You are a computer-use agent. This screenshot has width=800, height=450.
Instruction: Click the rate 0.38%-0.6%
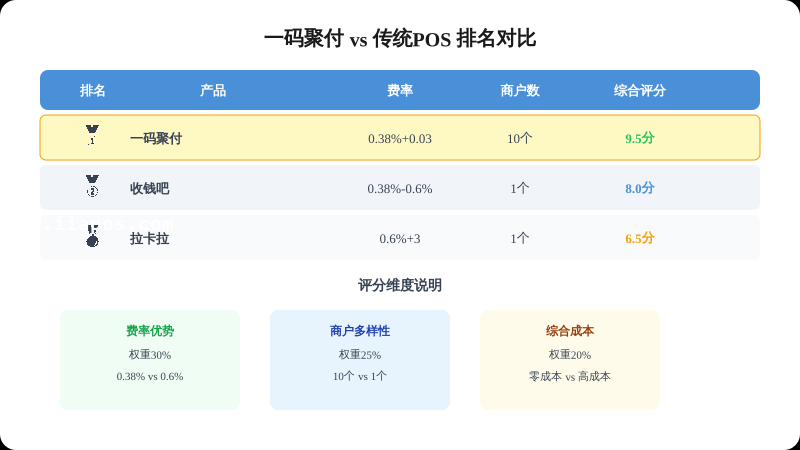click(399, 189)
